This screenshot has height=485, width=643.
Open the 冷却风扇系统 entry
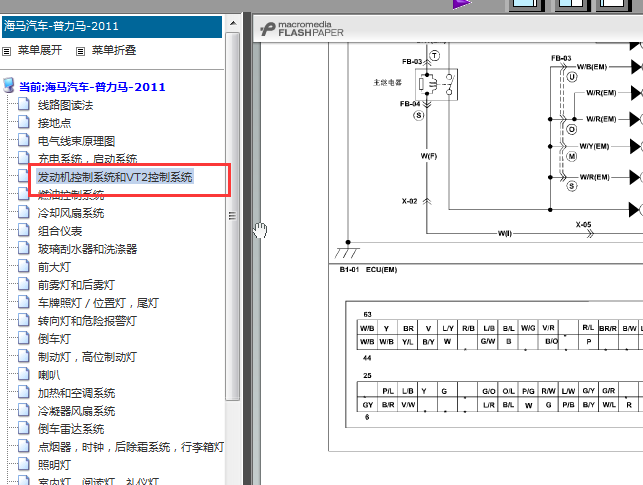[x=71, y=213]
